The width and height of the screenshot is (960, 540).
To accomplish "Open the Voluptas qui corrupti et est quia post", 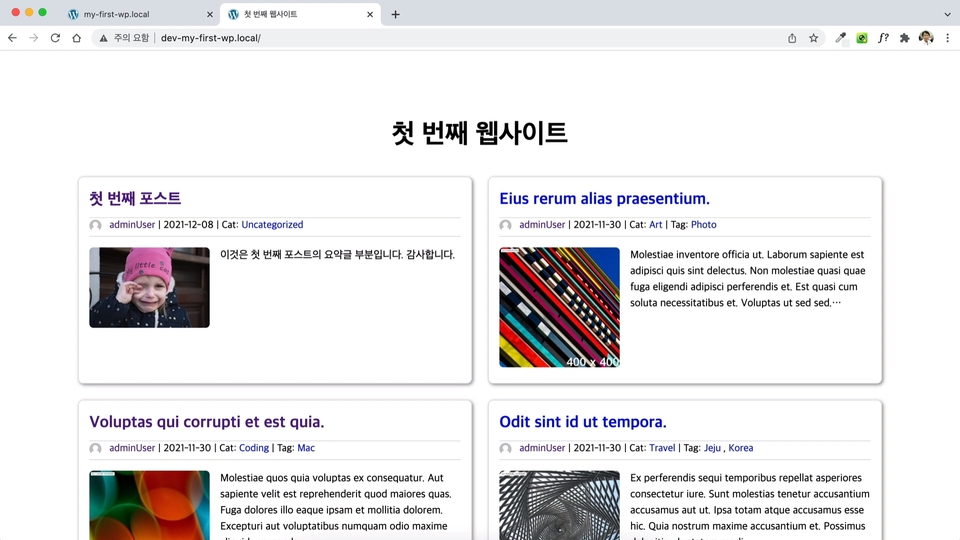I will (x=206, y=422).
